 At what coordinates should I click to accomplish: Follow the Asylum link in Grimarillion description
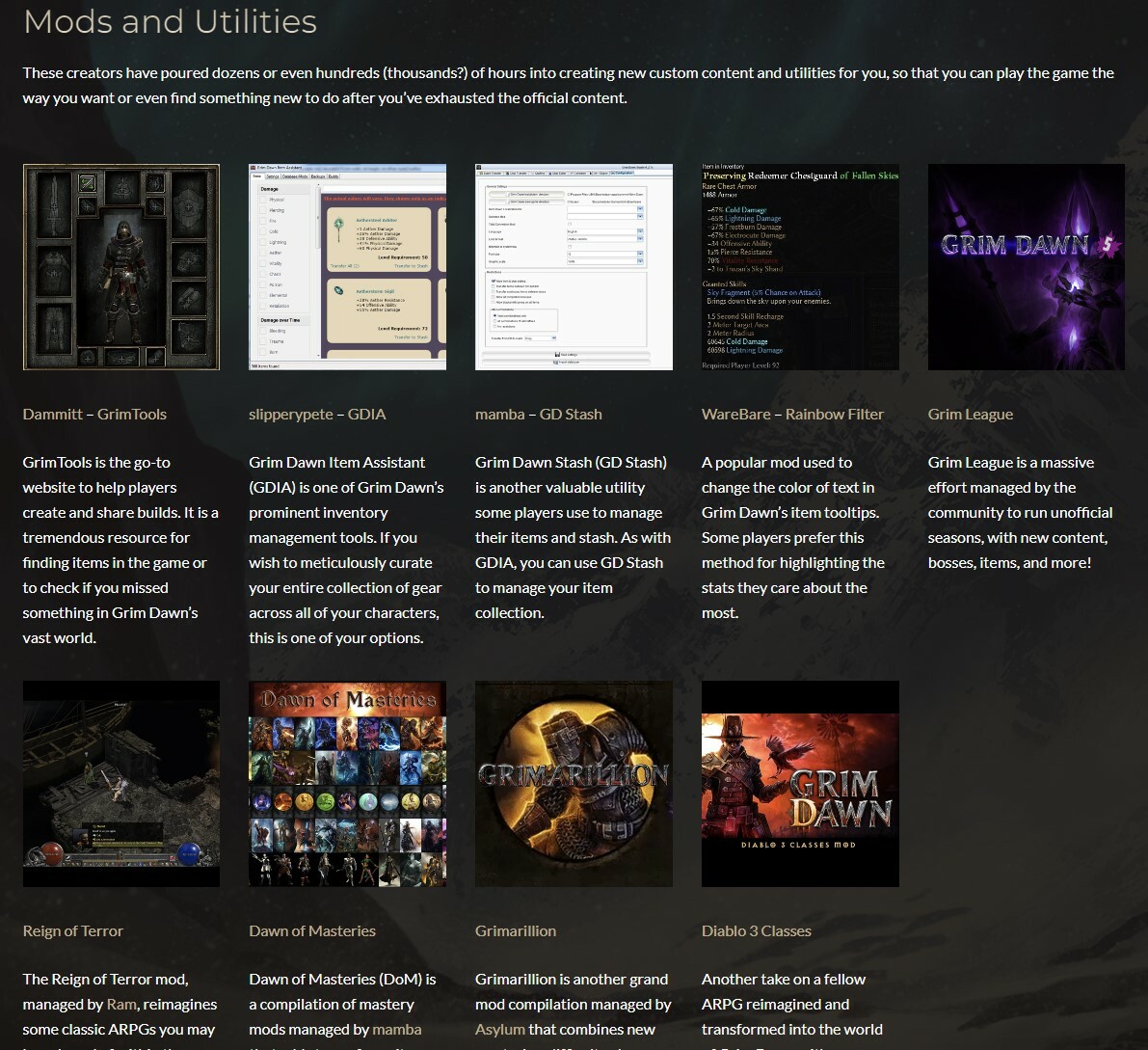coord(500,1030)
